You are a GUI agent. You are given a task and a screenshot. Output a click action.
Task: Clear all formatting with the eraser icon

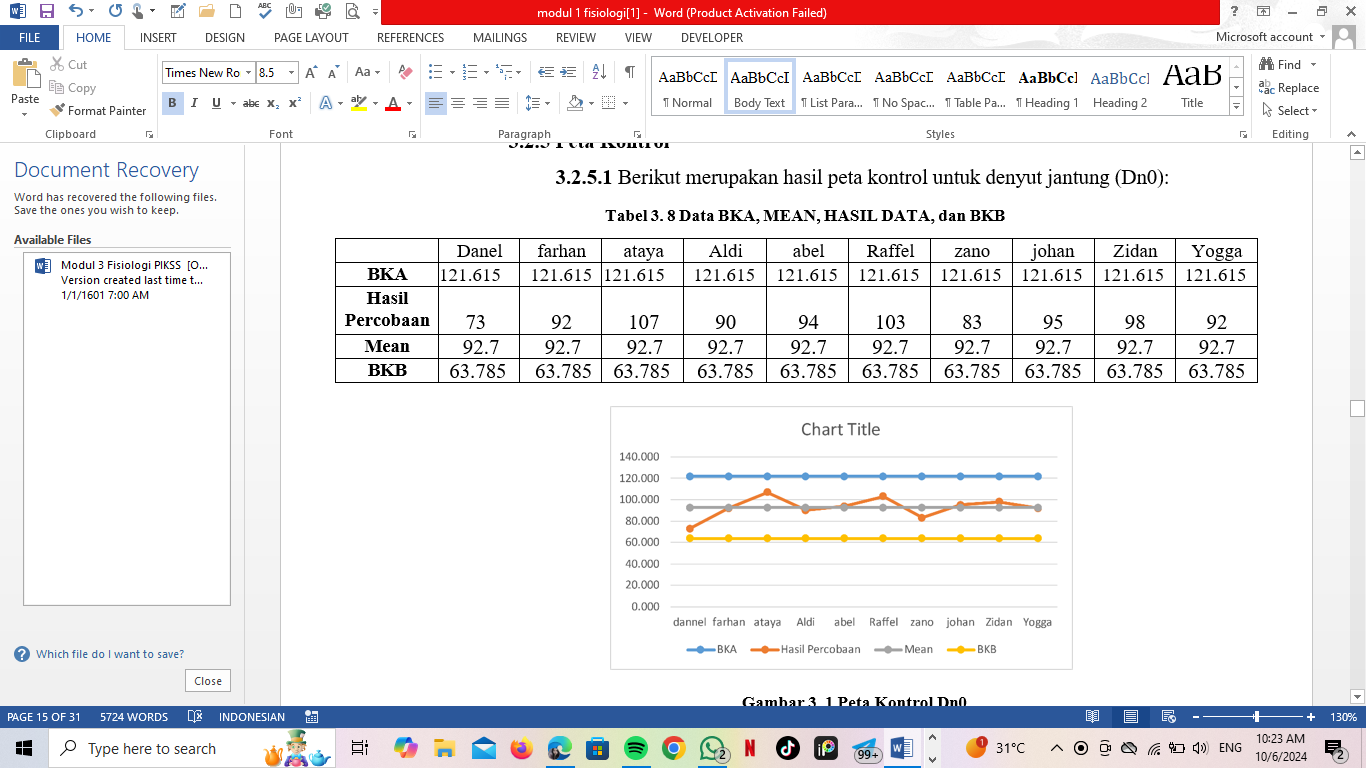[405, 72]
